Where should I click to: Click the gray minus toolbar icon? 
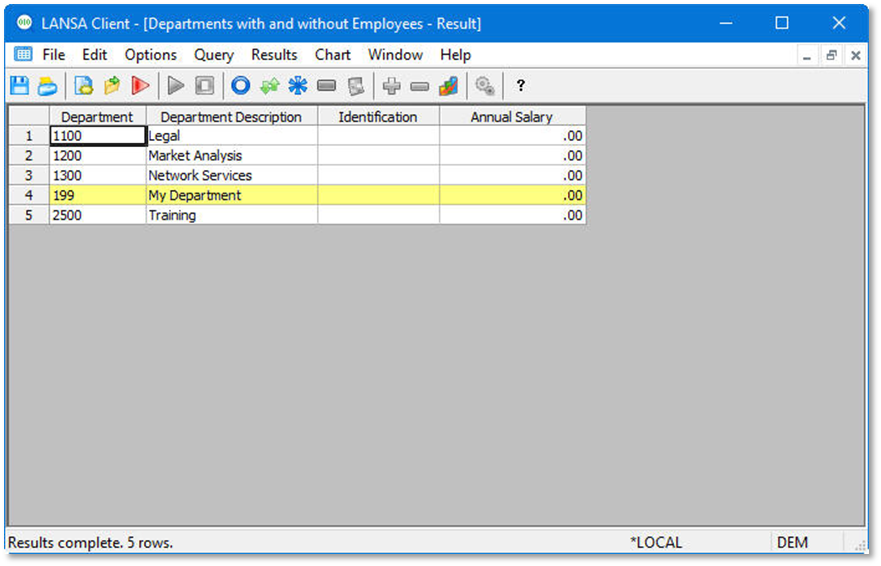click(420, 86)
